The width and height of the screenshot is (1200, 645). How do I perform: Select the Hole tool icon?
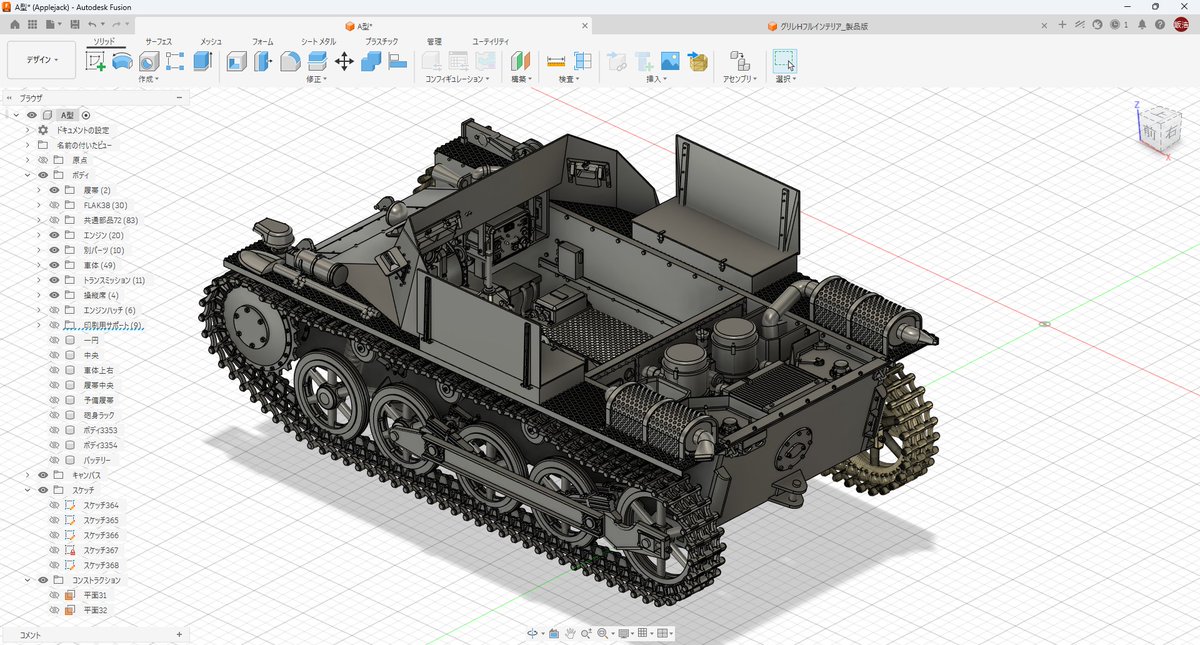(149, 61)
